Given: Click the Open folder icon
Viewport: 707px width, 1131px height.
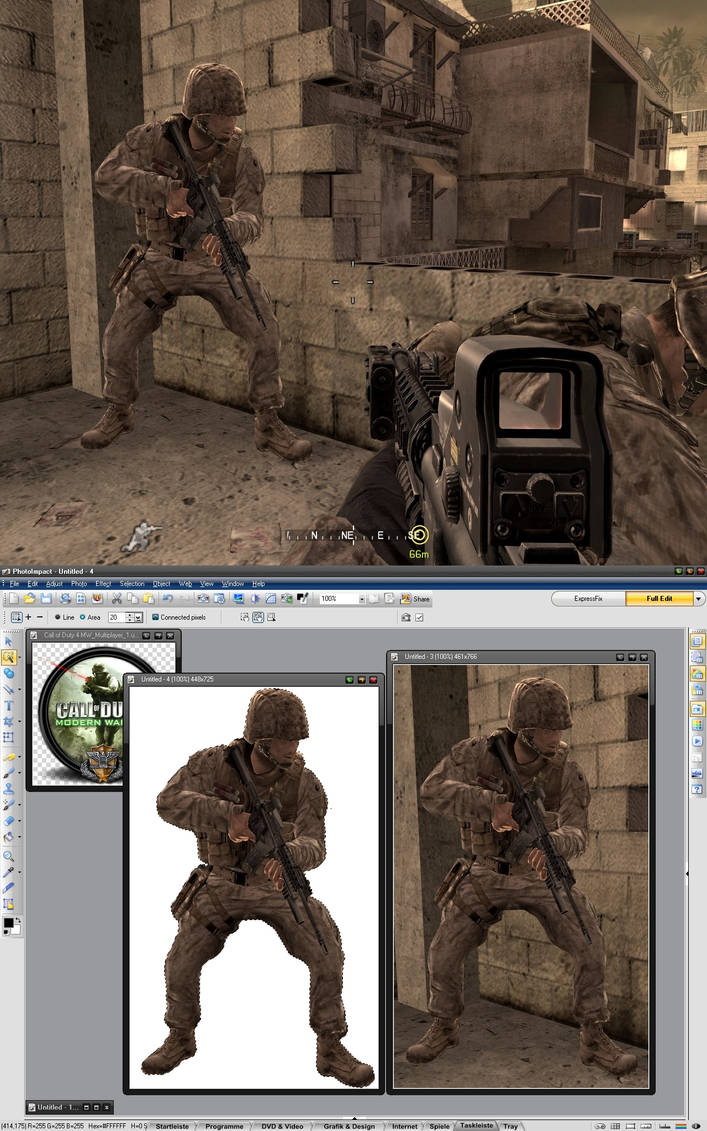Looking at the screenshot, I should (29, 598).
